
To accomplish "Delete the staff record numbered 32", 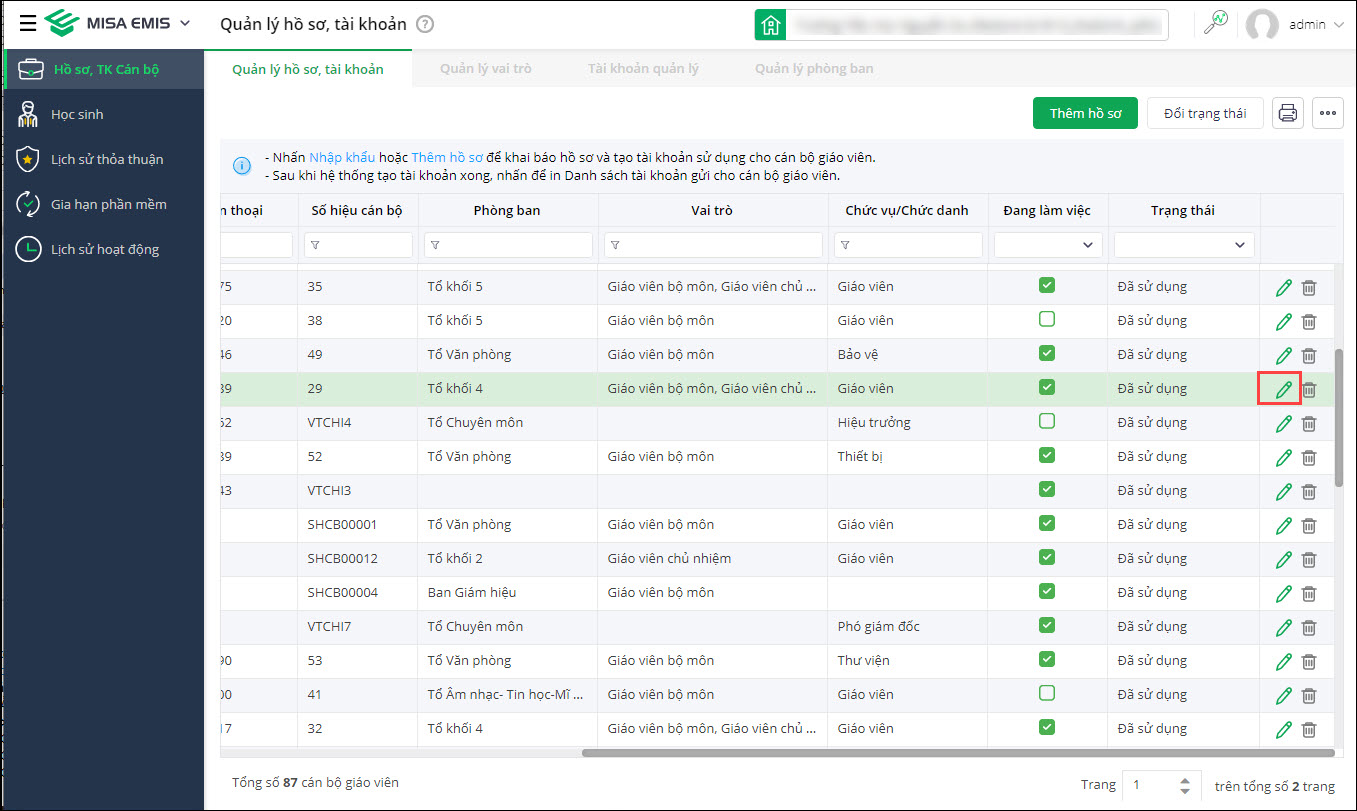I will [1308, 730].
